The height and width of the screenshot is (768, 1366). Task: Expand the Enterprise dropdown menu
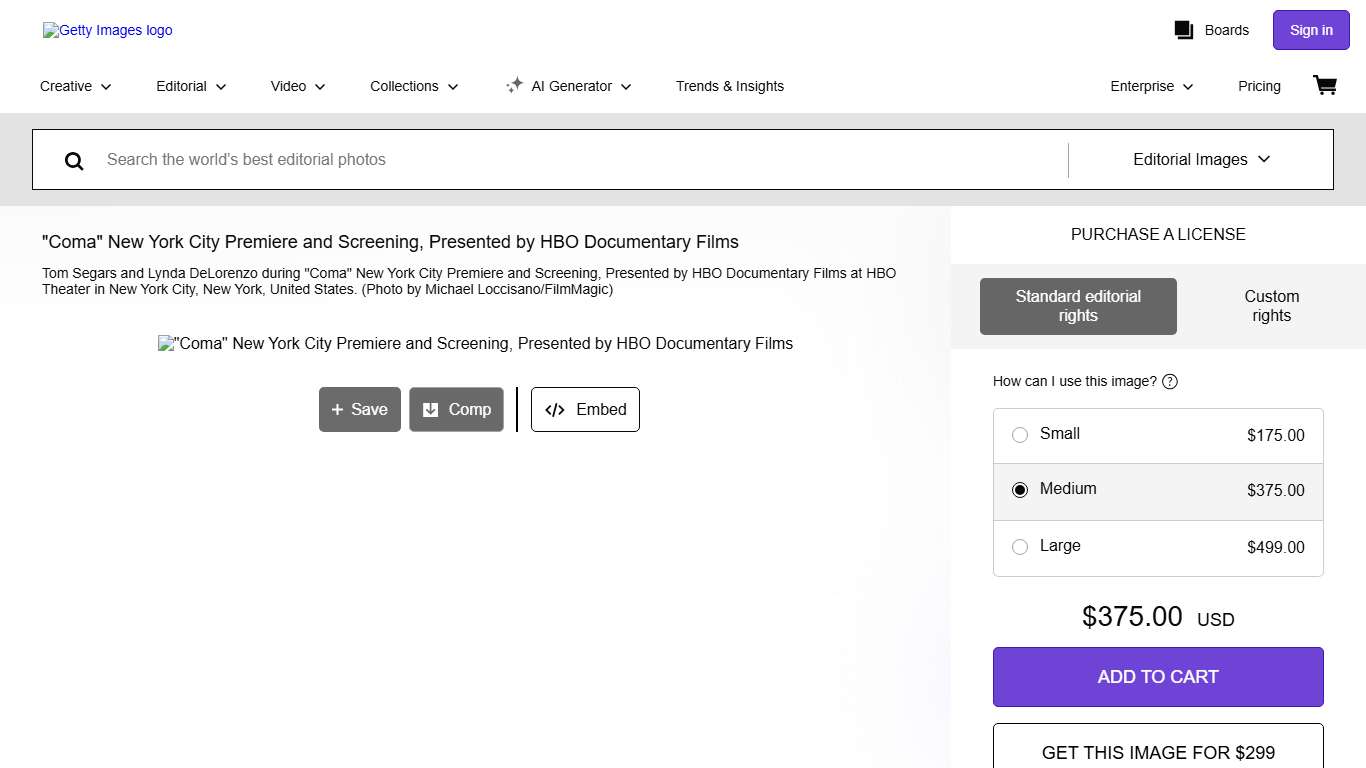(x=1152, y=86)
